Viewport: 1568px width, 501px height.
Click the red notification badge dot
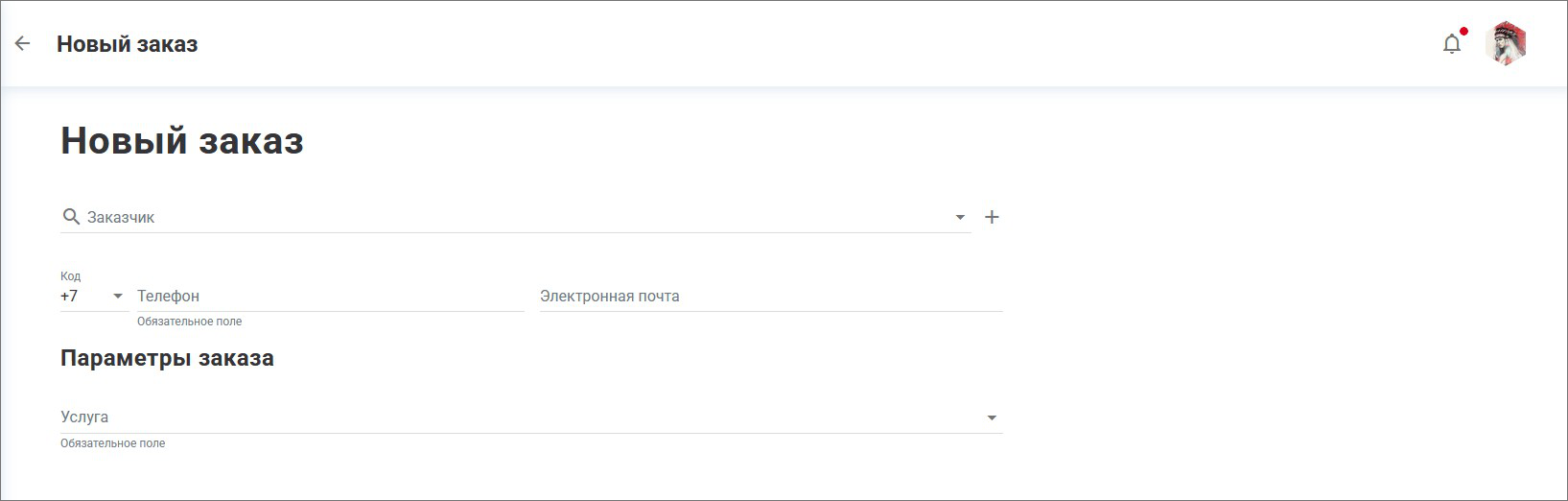(1463, 32)
